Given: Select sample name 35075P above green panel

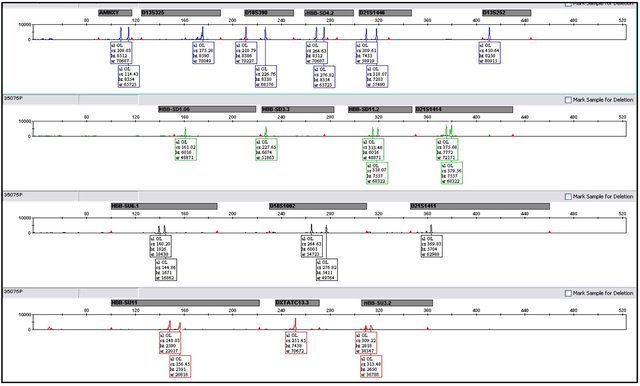Looking at the screenshot, I should [x=13, y=98].
